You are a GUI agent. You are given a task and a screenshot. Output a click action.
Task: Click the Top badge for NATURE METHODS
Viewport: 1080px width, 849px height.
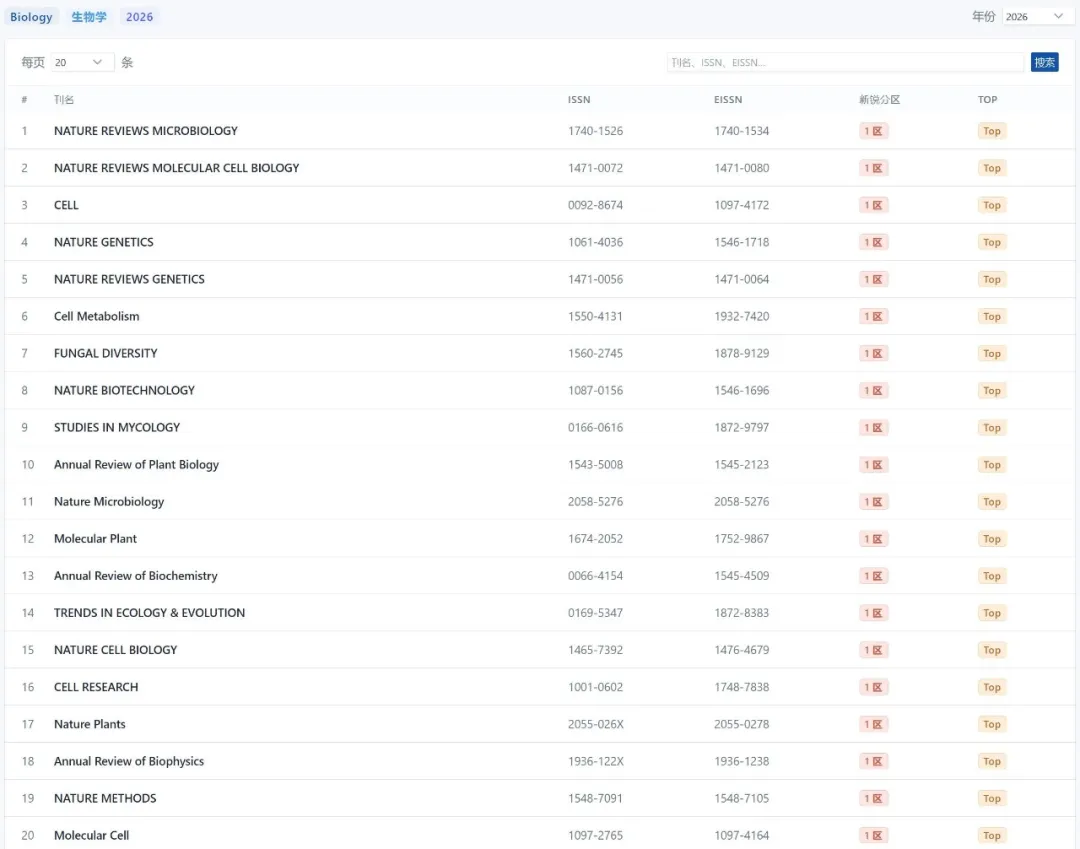pyautogui.click(x=991, y=798)
